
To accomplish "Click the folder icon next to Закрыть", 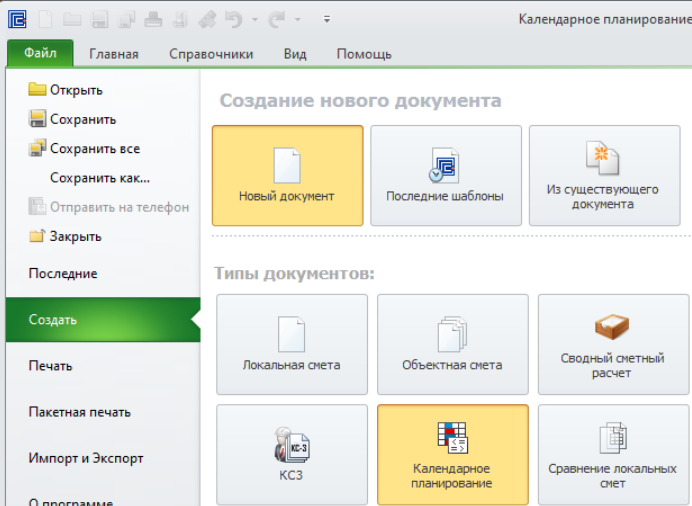I will 37,236.
